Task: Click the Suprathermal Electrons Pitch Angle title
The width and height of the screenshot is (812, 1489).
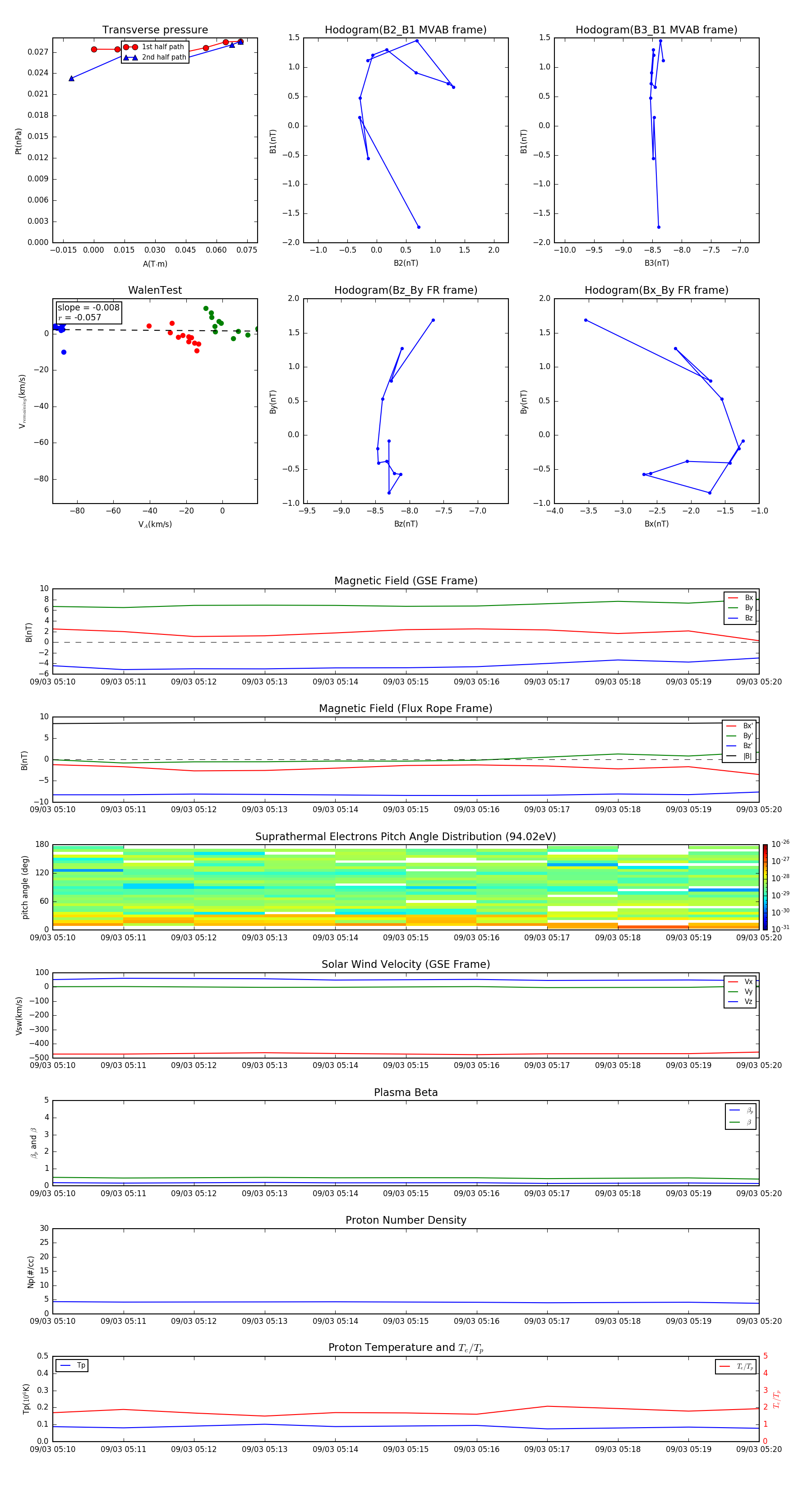Action: [x=406, y=837]
